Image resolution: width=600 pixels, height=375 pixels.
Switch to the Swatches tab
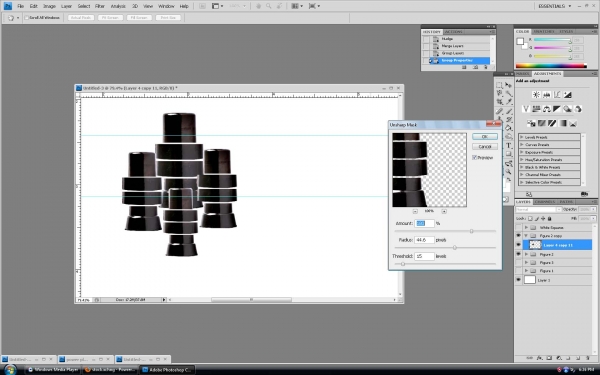tap(544, 31)
